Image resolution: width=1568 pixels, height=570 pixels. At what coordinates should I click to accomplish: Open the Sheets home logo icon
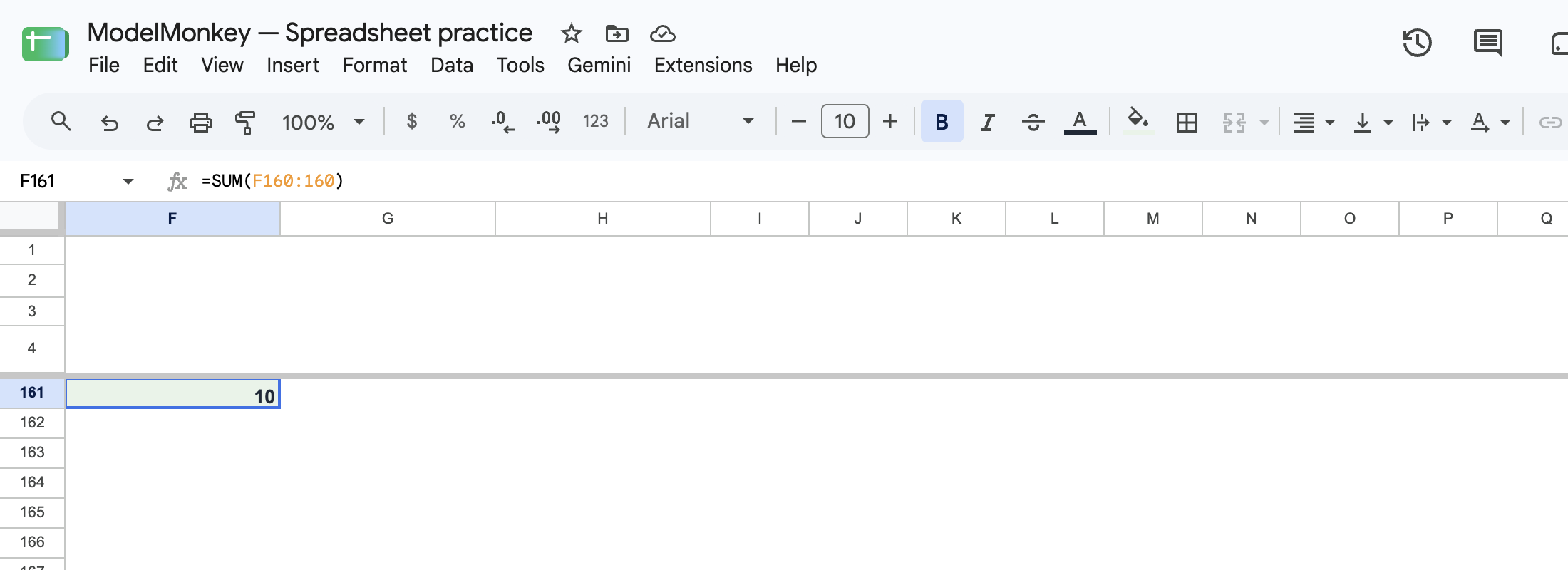[x=45, y=44]
